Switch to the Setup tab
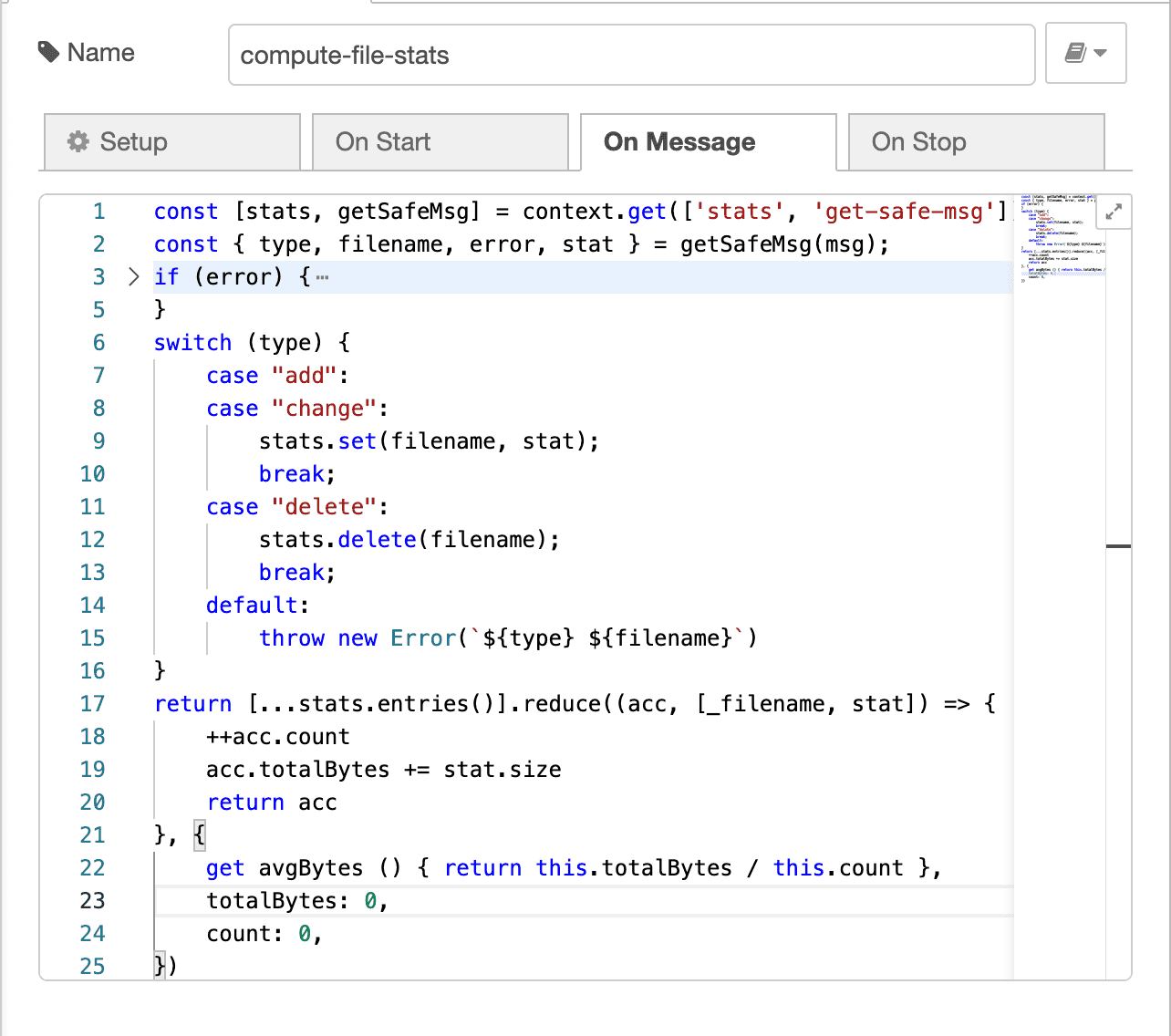This screenshot has height=1036, width=1171. [x=171, y=142]
